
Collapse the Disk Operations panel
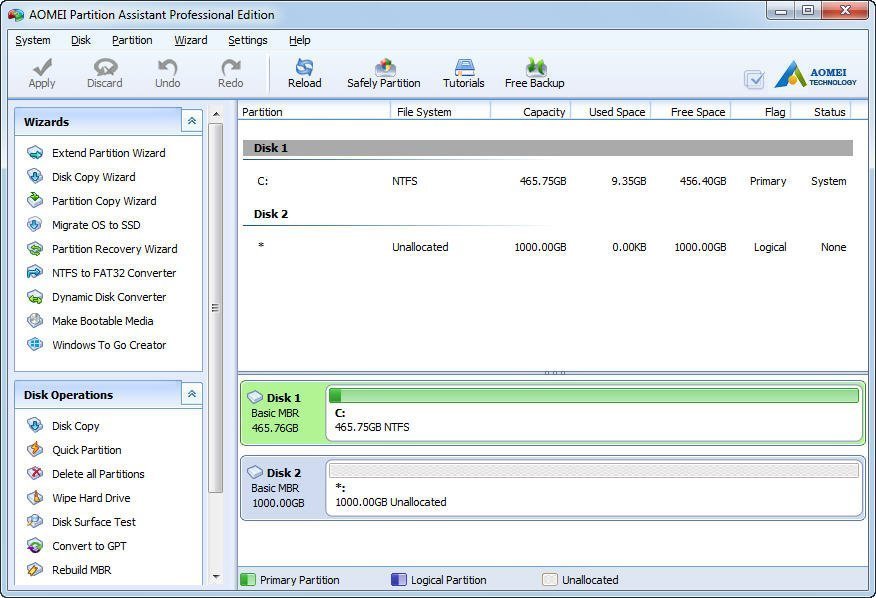pos(192,394)
